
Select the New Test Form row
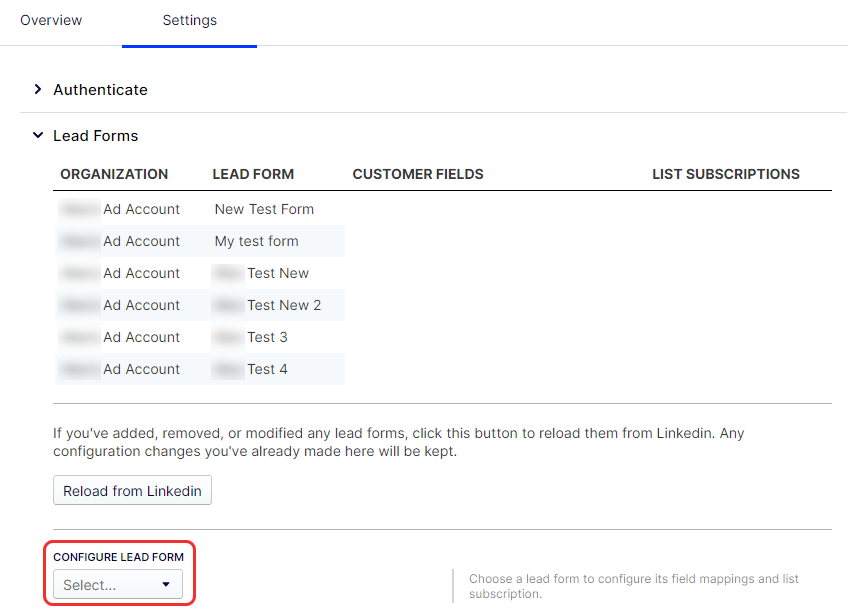(264, 209)
